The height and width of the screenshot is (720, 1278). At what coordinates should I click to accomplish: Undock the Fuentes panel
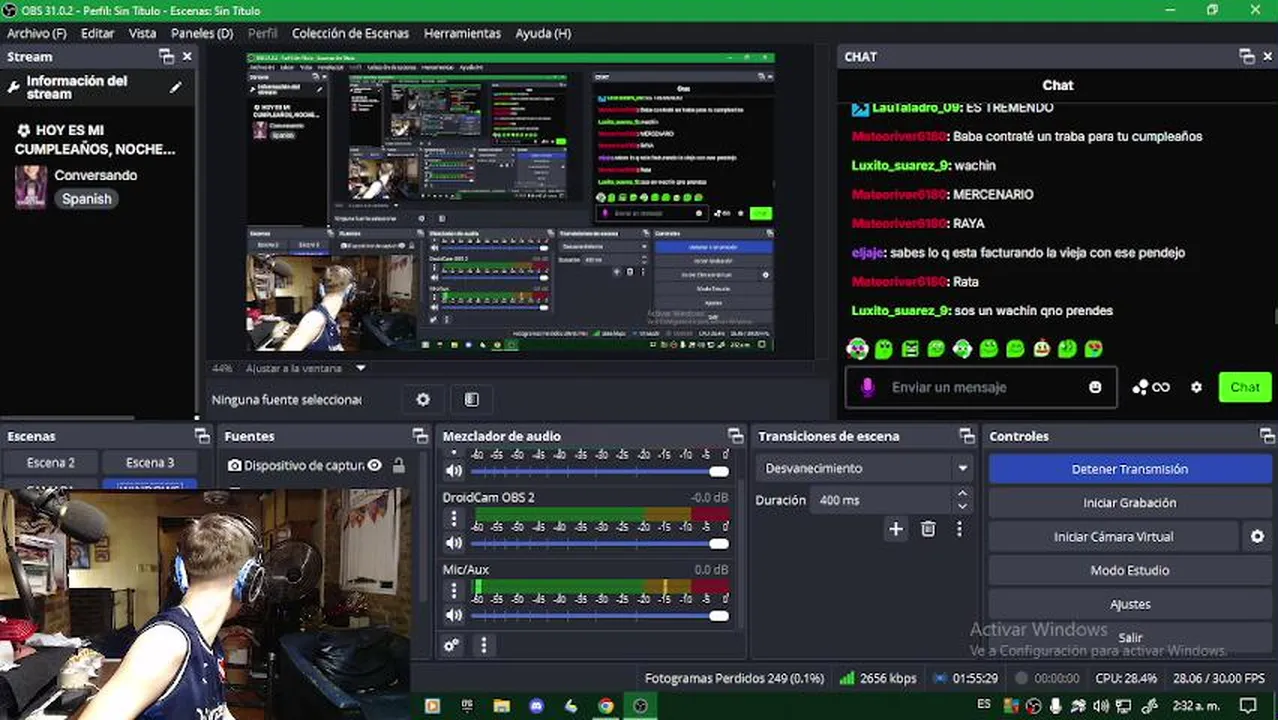pos(420,436)
